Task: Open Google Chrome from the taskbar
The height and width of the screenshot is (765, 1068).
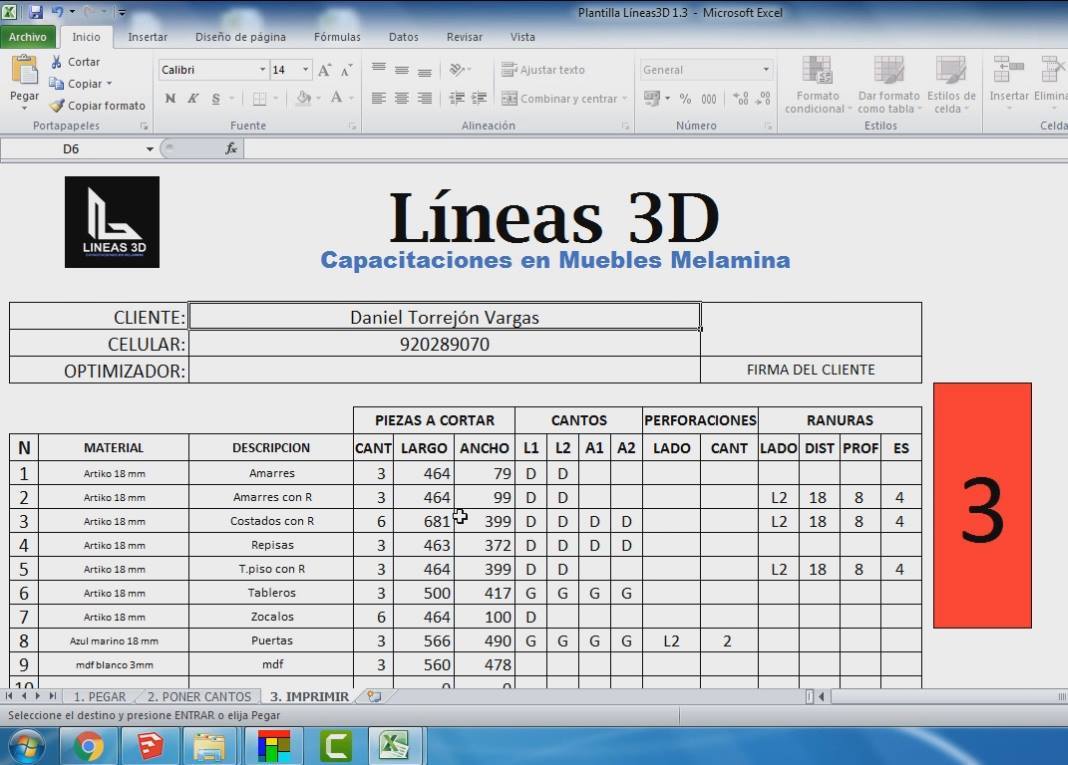Action: 89,746
